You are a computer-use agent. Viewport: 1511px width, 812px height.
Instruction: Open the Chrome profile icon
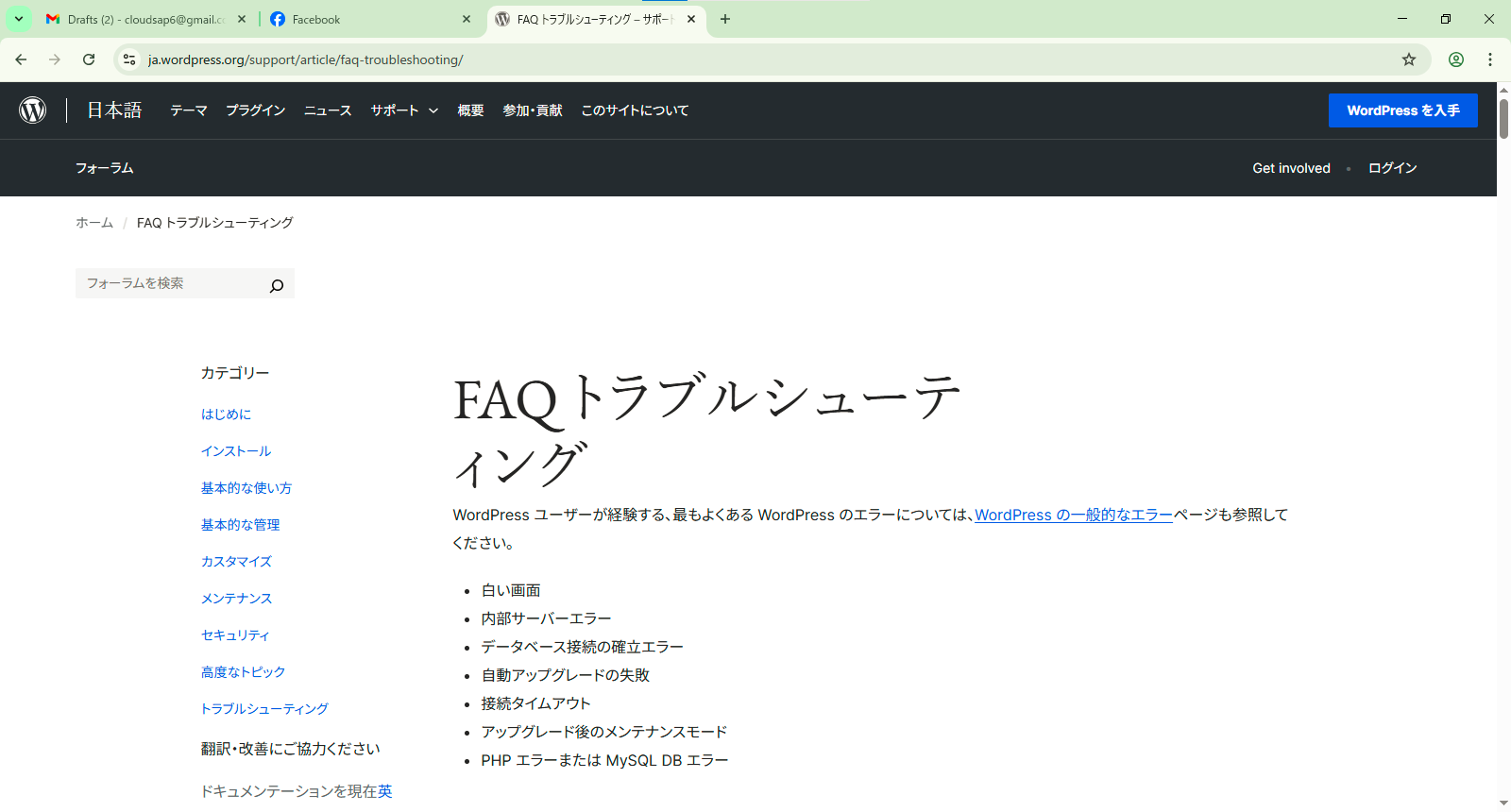pos(1456,59)
